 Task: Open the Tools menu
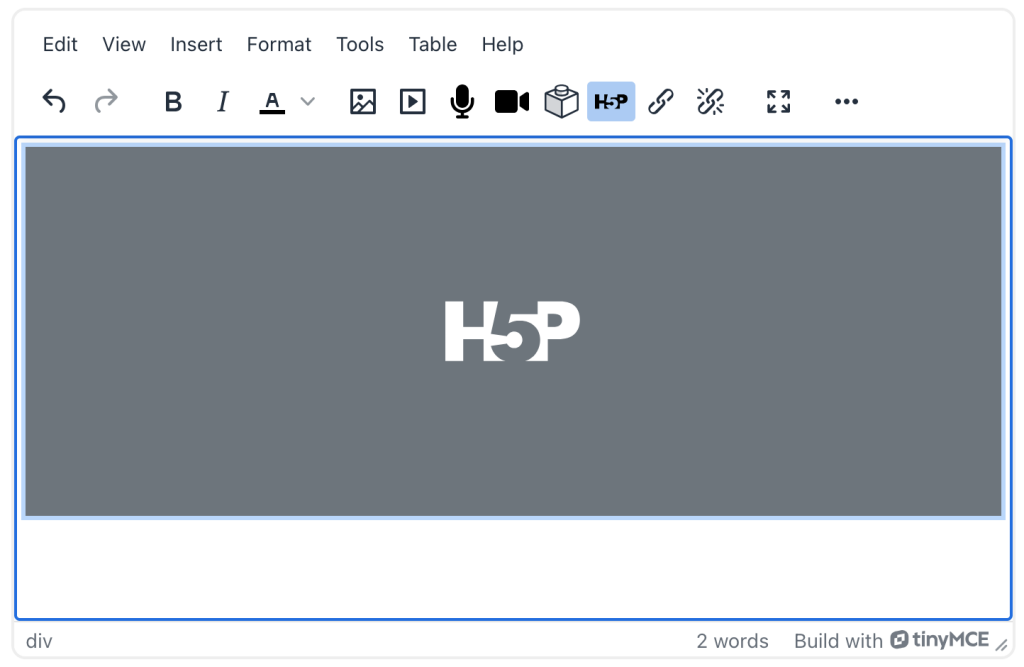[360, 44]
